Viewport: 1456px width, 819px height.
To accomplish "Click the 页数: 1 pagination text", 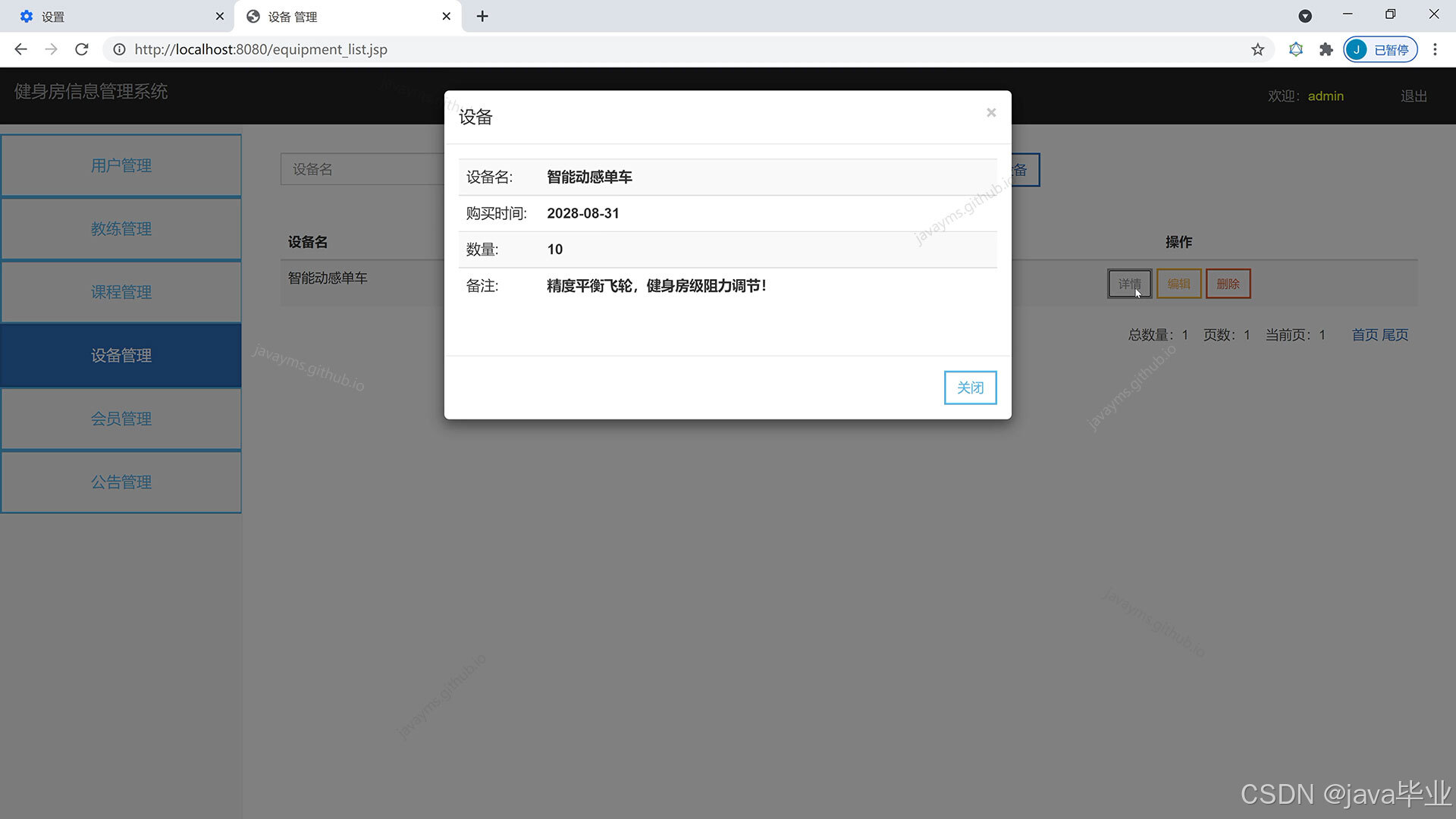I will coord(1226,334).
